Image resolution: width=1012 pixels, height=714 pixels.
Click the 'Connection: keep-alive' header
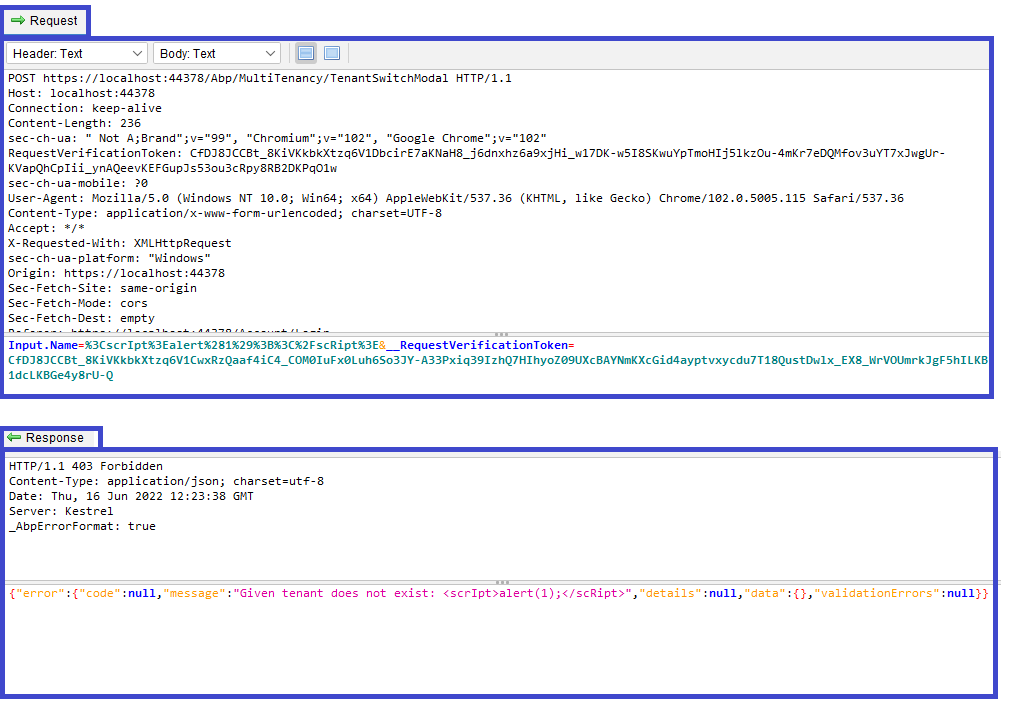click(85, 108)
